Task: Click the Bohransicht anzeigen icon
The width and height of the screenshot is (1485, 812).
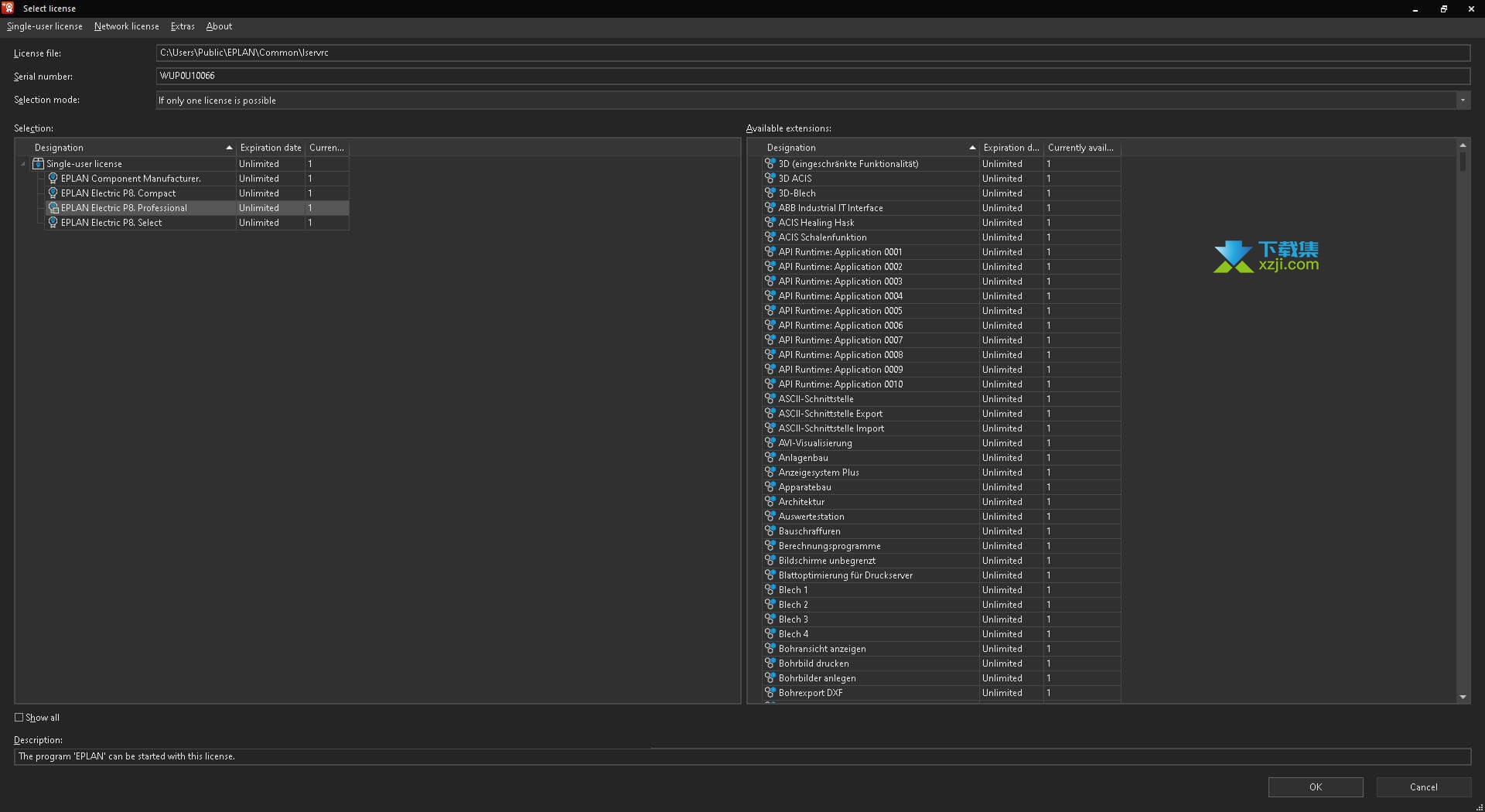Action: point(770,649)
